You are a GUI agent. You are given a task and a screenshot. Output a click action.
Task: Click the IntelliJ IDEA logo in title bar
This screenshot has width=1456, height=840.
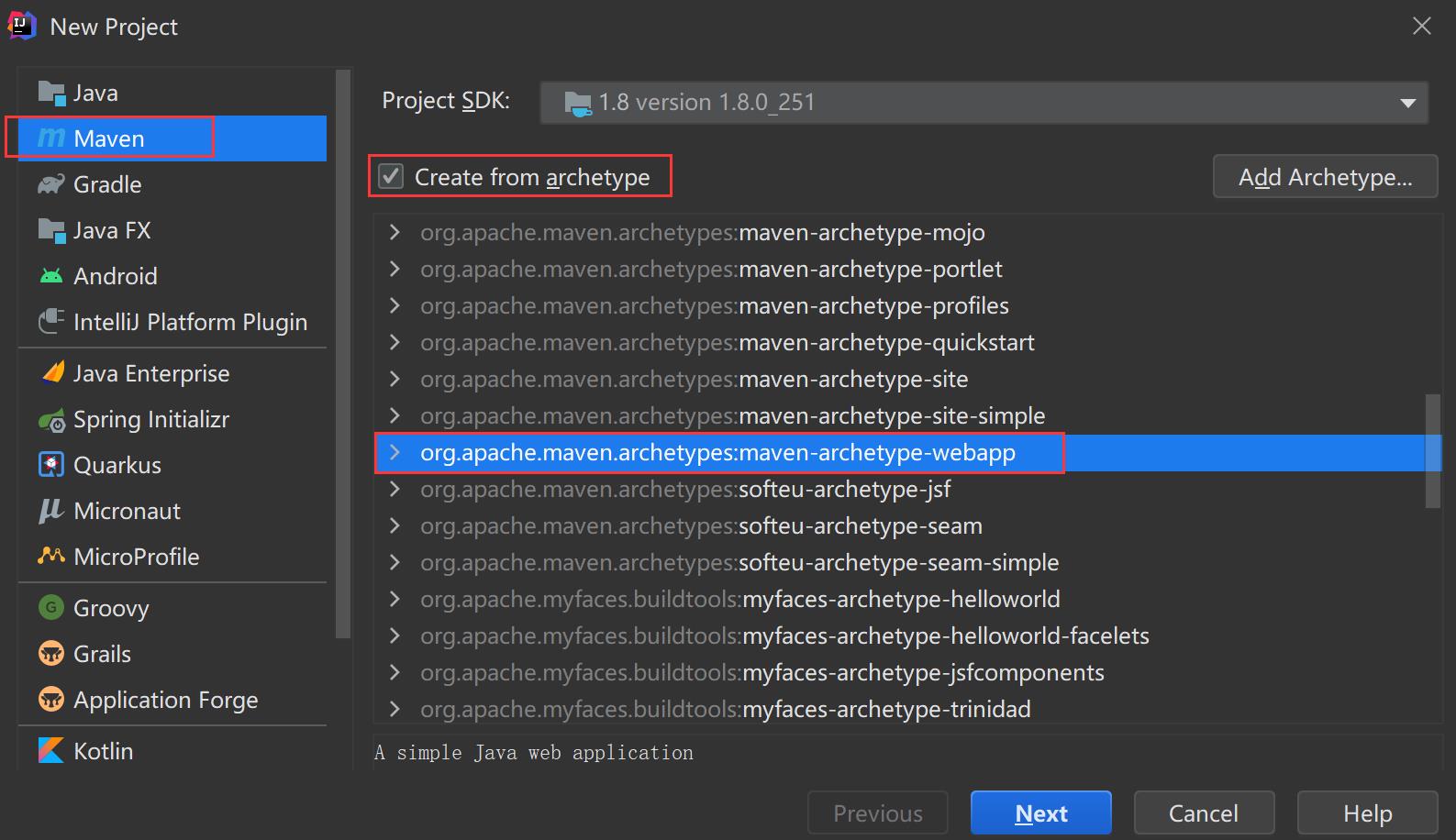tap(22, 26)
